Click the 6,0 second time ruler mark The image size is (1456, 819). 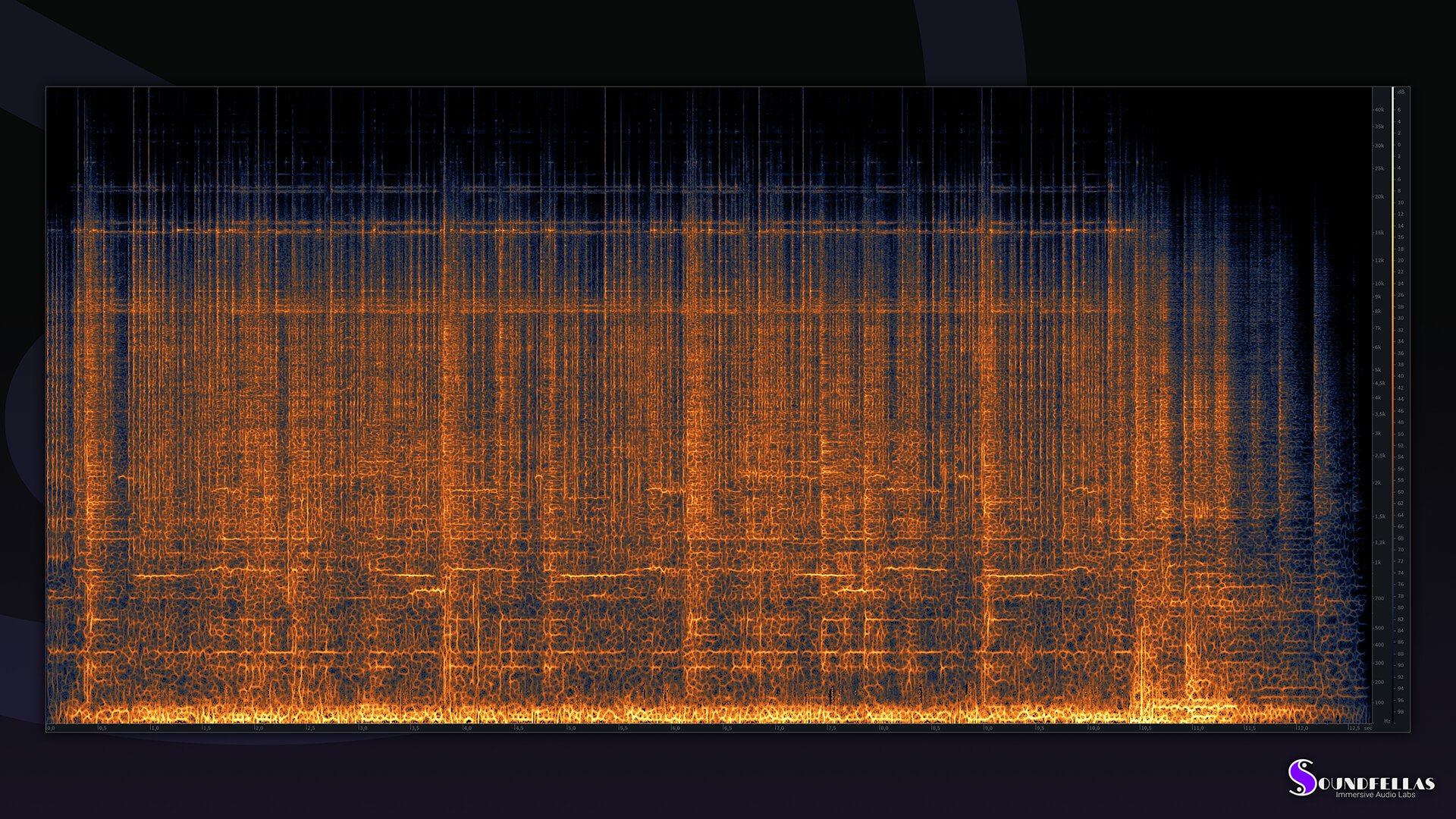click(x=675, y=728)
